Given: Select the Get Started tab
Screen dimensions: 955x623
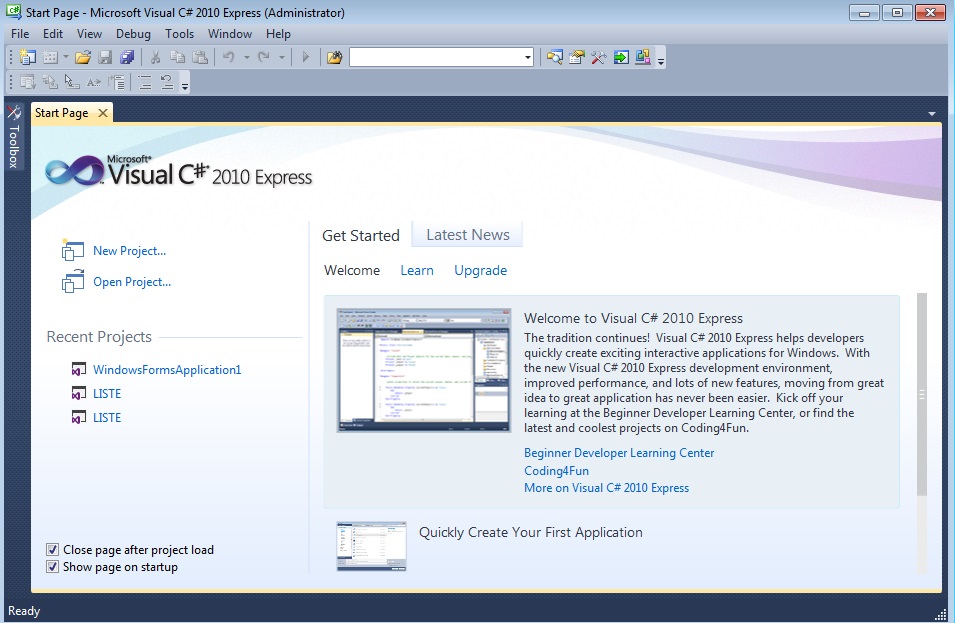Looking at the screenshot, I should click(x=361, y=235).
